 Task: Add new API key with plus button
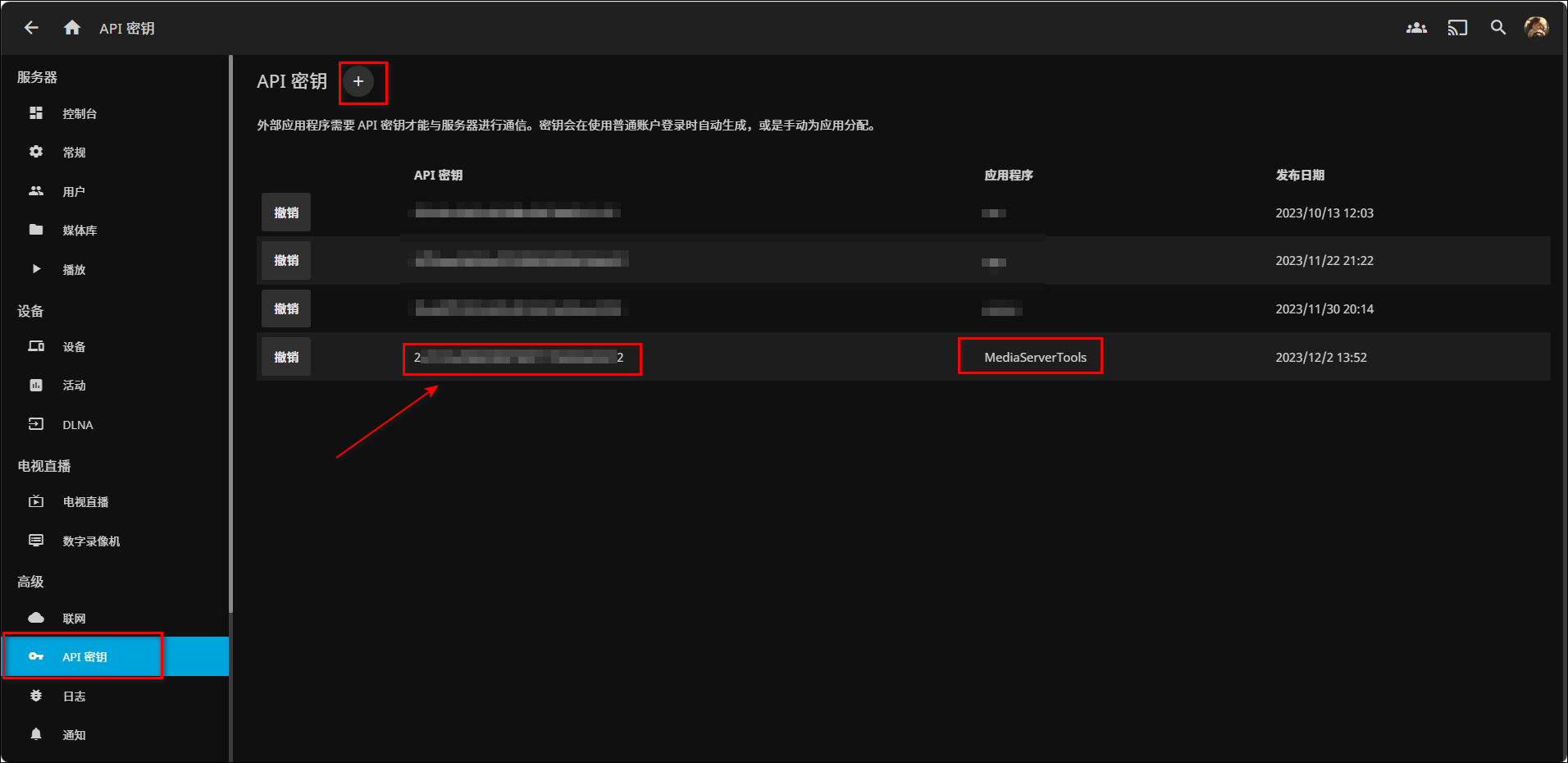pos(358,81)
